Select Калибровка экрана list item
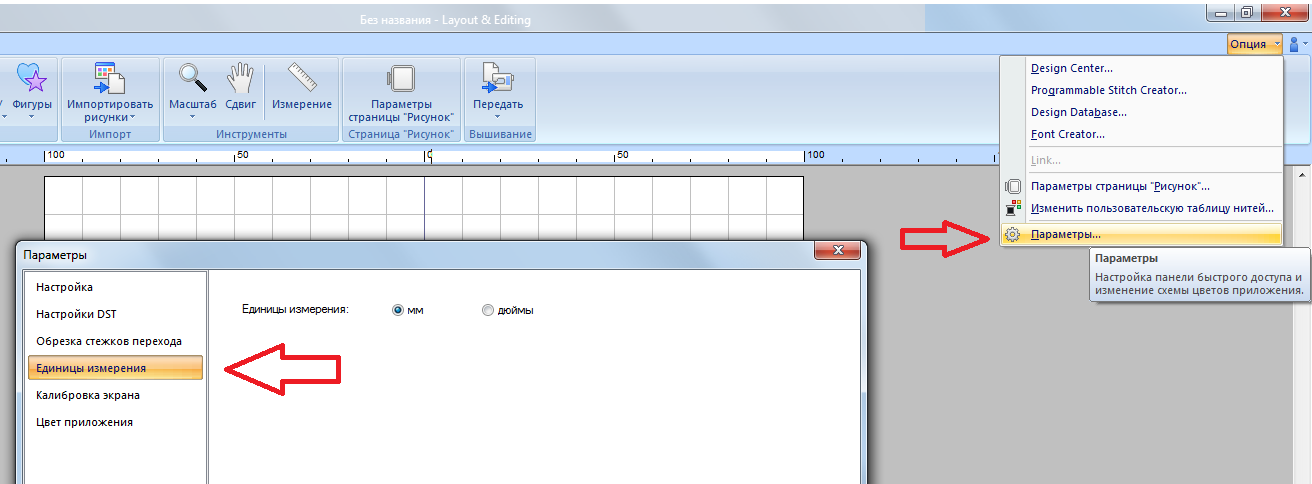The image size is (1312, 484). pos(115,395)
